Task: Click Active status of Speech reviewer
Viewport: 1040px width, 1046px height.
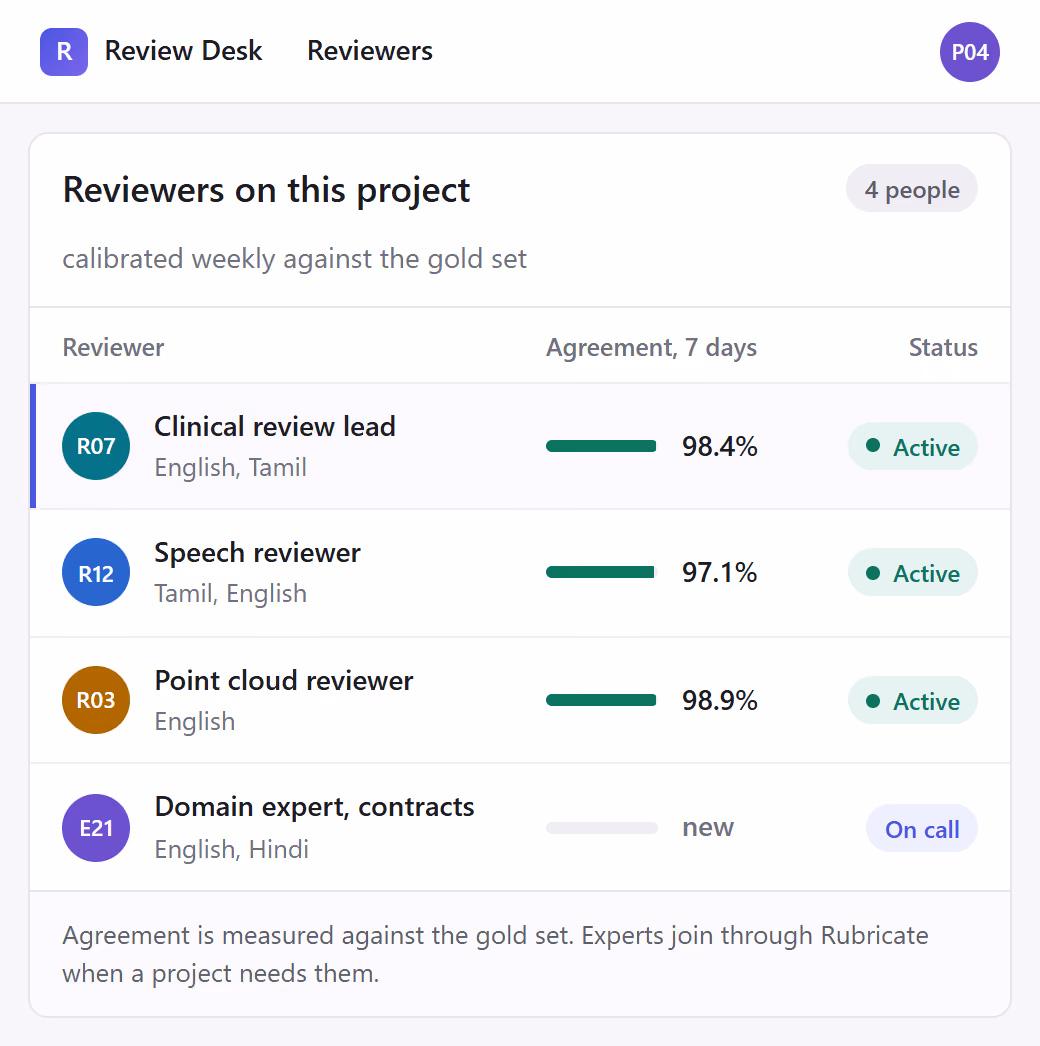Action: tap(913, 572)
